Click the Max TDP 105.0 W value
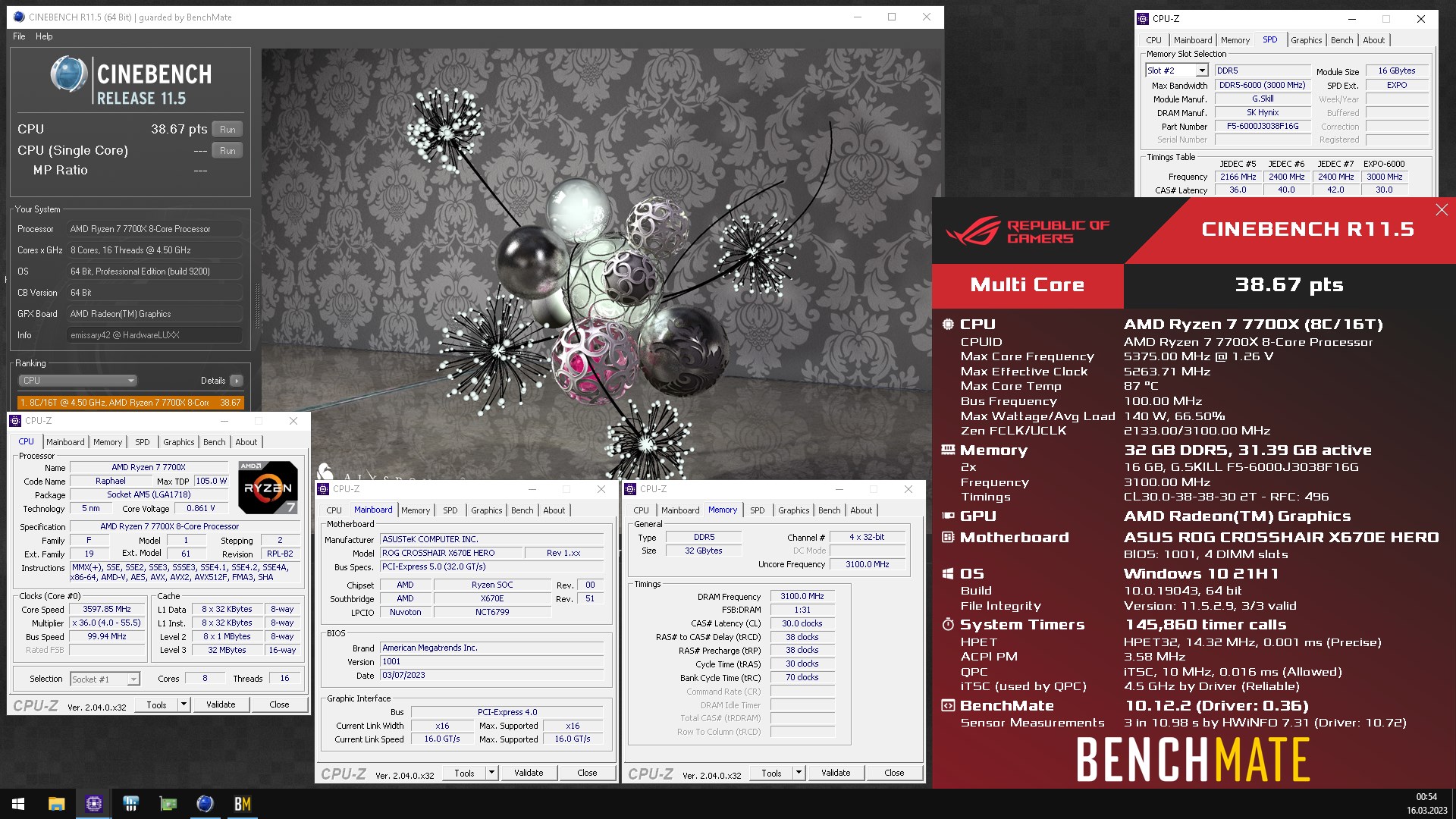 click(x=212, y=482)
